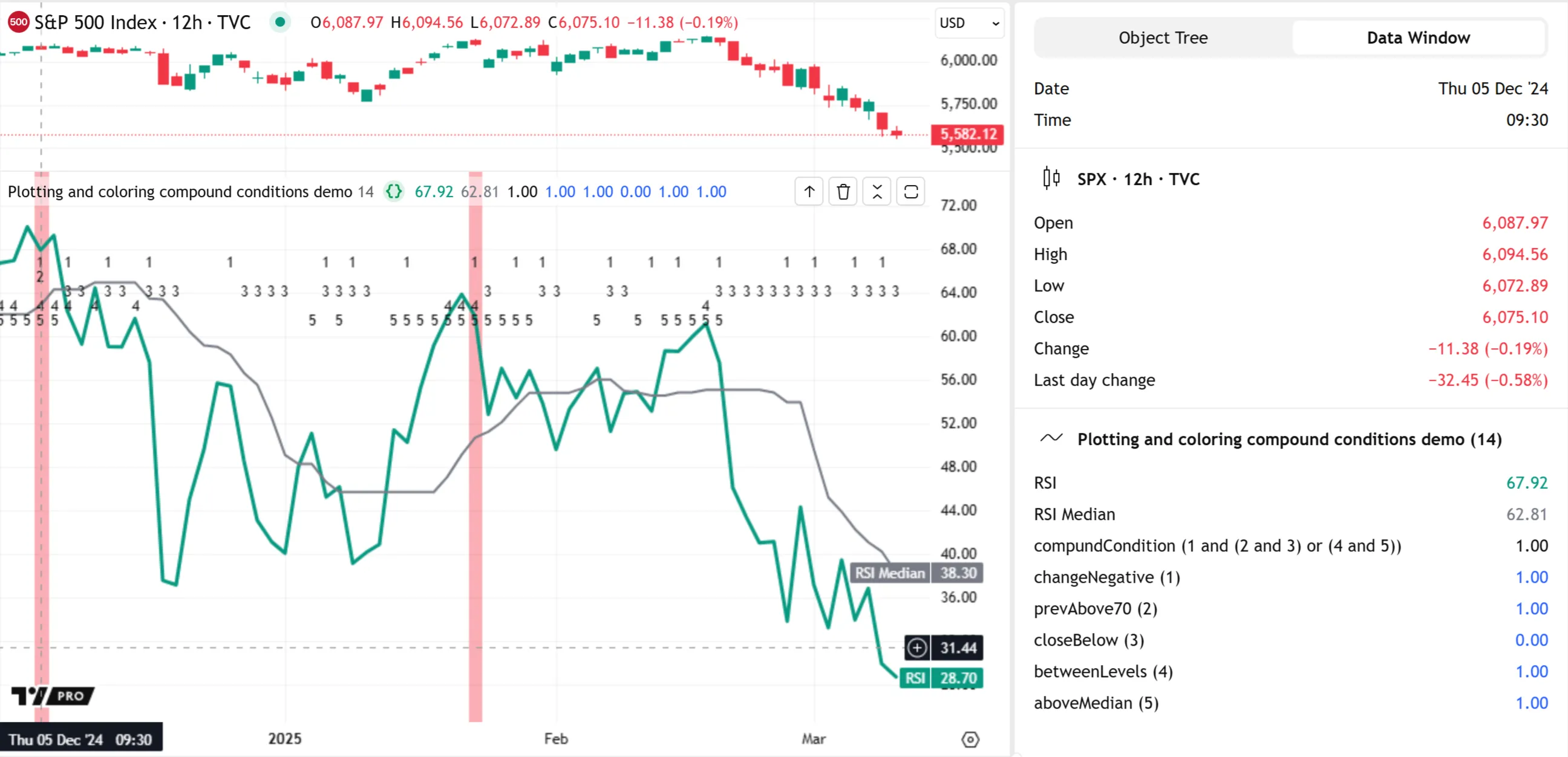Click the plus icon on price scale
1568x757 pixels.
tap(916, 648)
